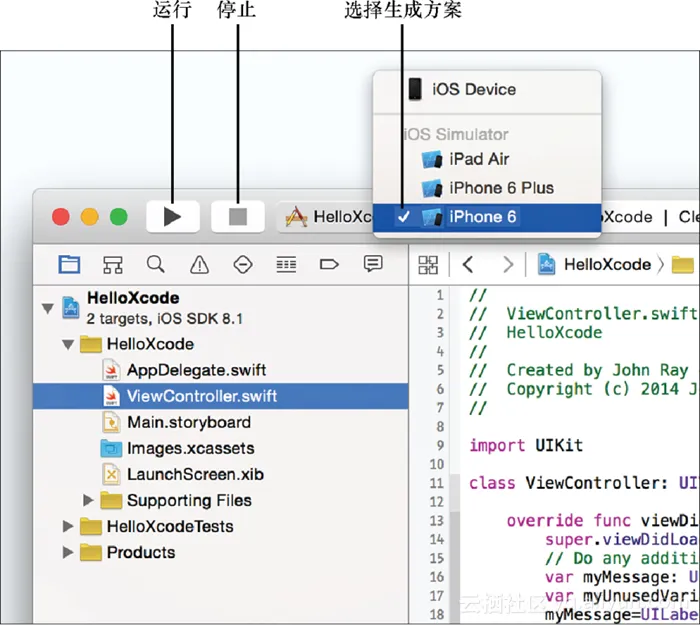Click the 'override func' code line
Screen dimensions: 700x625
[x=601, y=521]
